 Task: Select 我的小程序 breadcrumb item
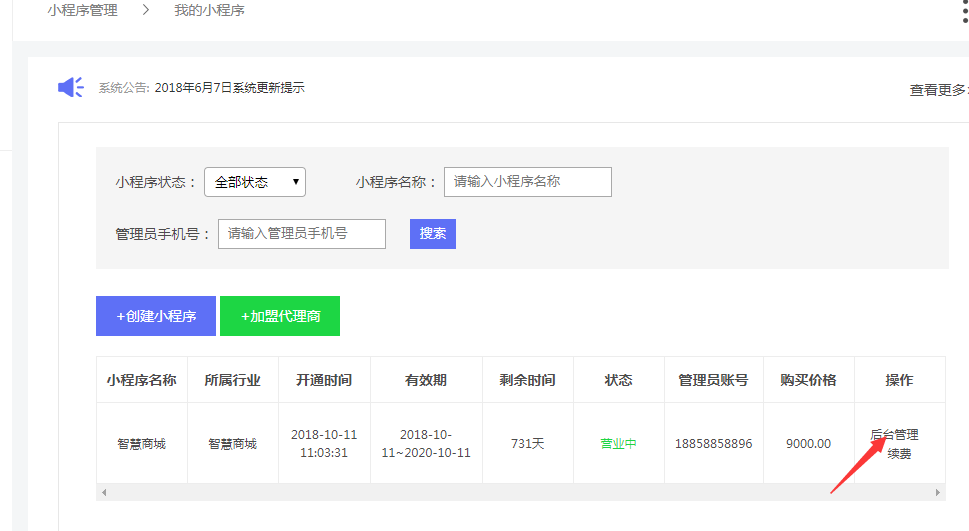coord(209,11)
